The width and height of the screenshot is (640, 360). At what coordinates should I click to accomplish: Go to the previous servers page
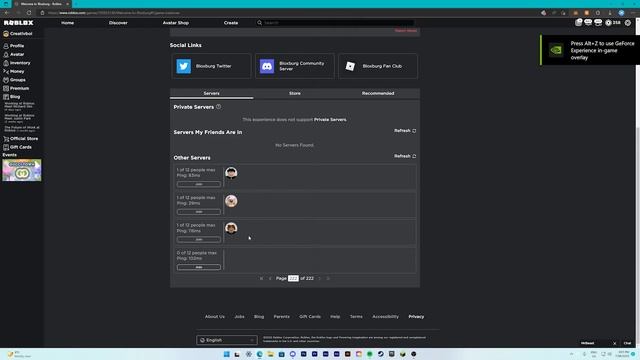coord(270,278)
